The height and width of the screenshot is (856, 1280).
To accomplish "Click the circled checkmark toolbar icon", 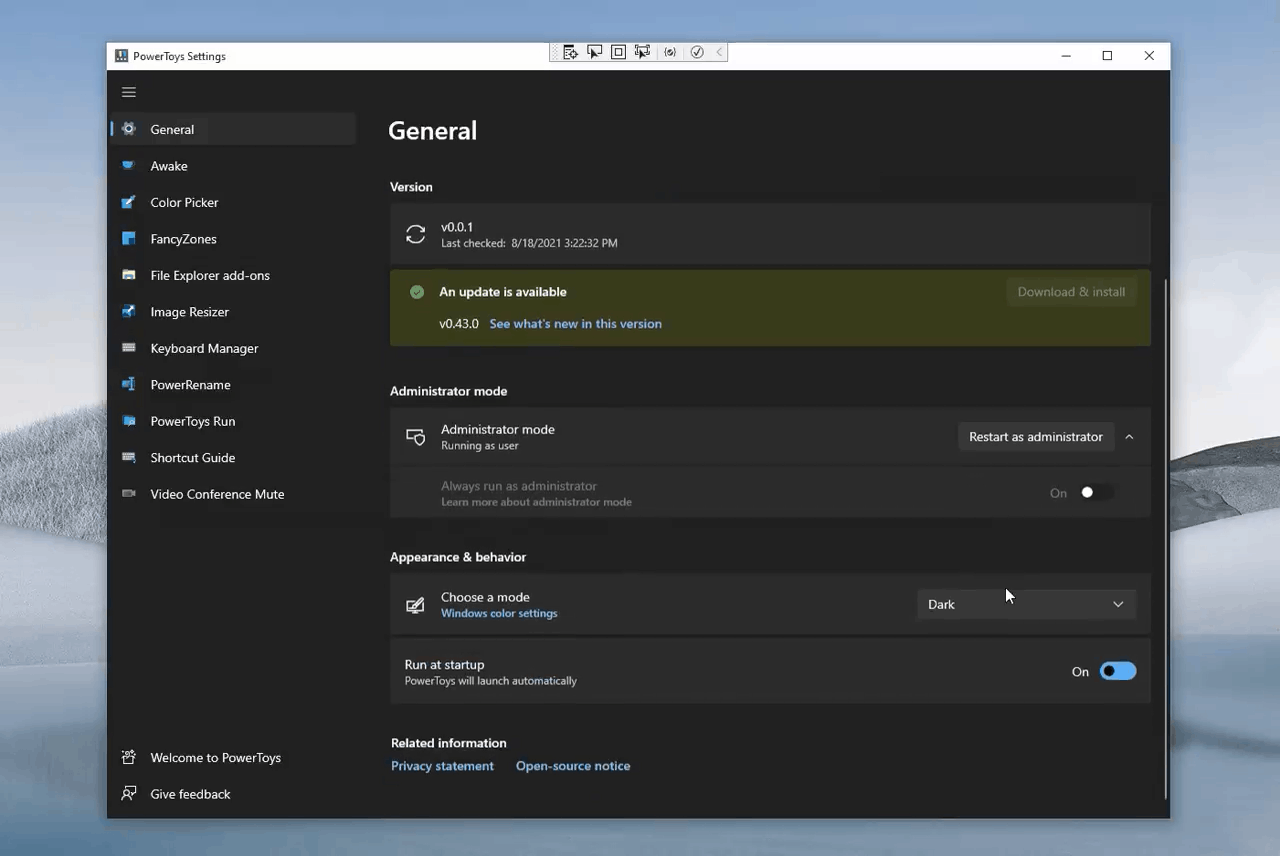I will coord(697,52).
